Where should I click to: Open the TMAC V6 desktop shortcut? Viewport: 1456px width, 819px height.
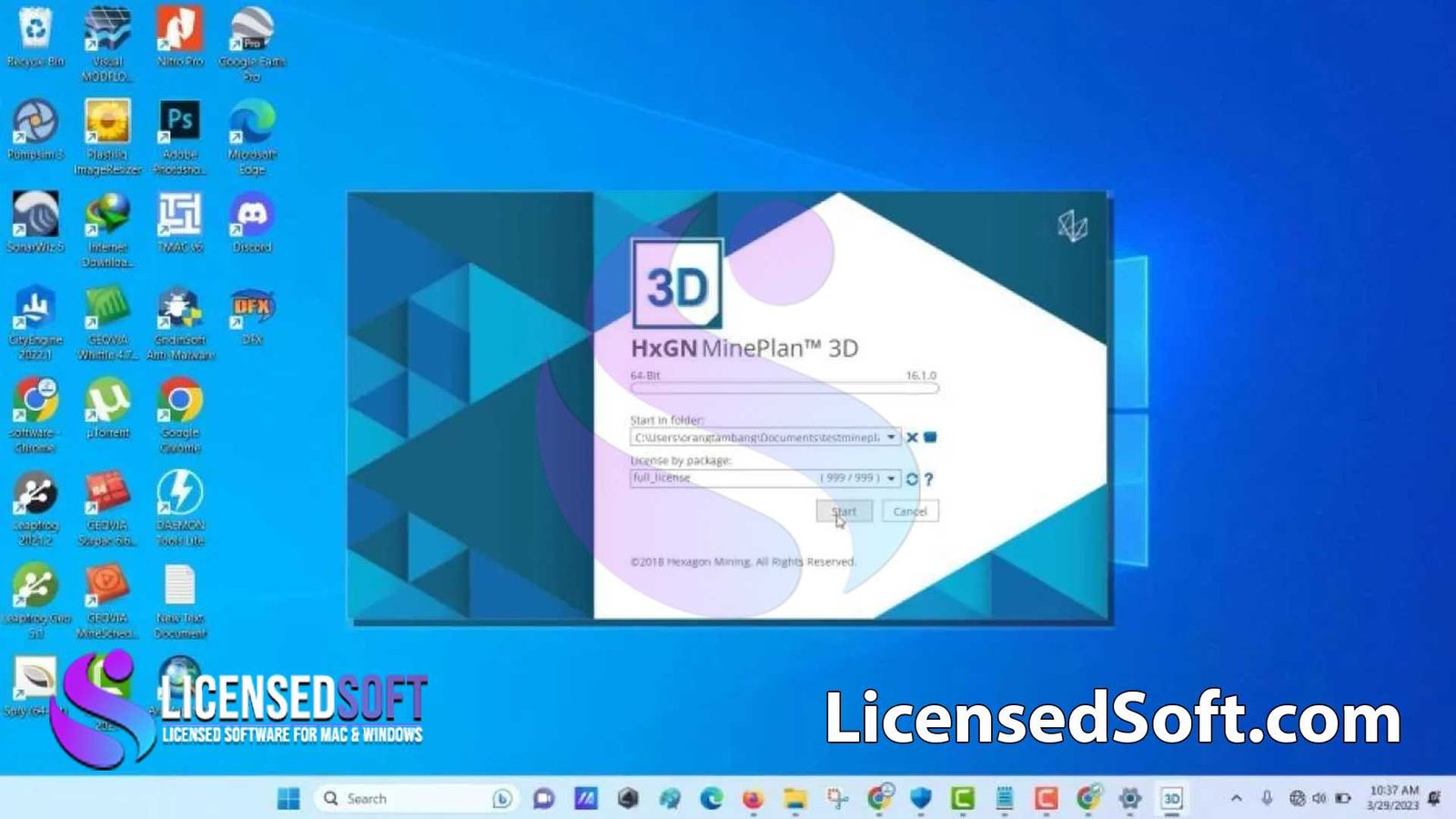pos(180,222)
